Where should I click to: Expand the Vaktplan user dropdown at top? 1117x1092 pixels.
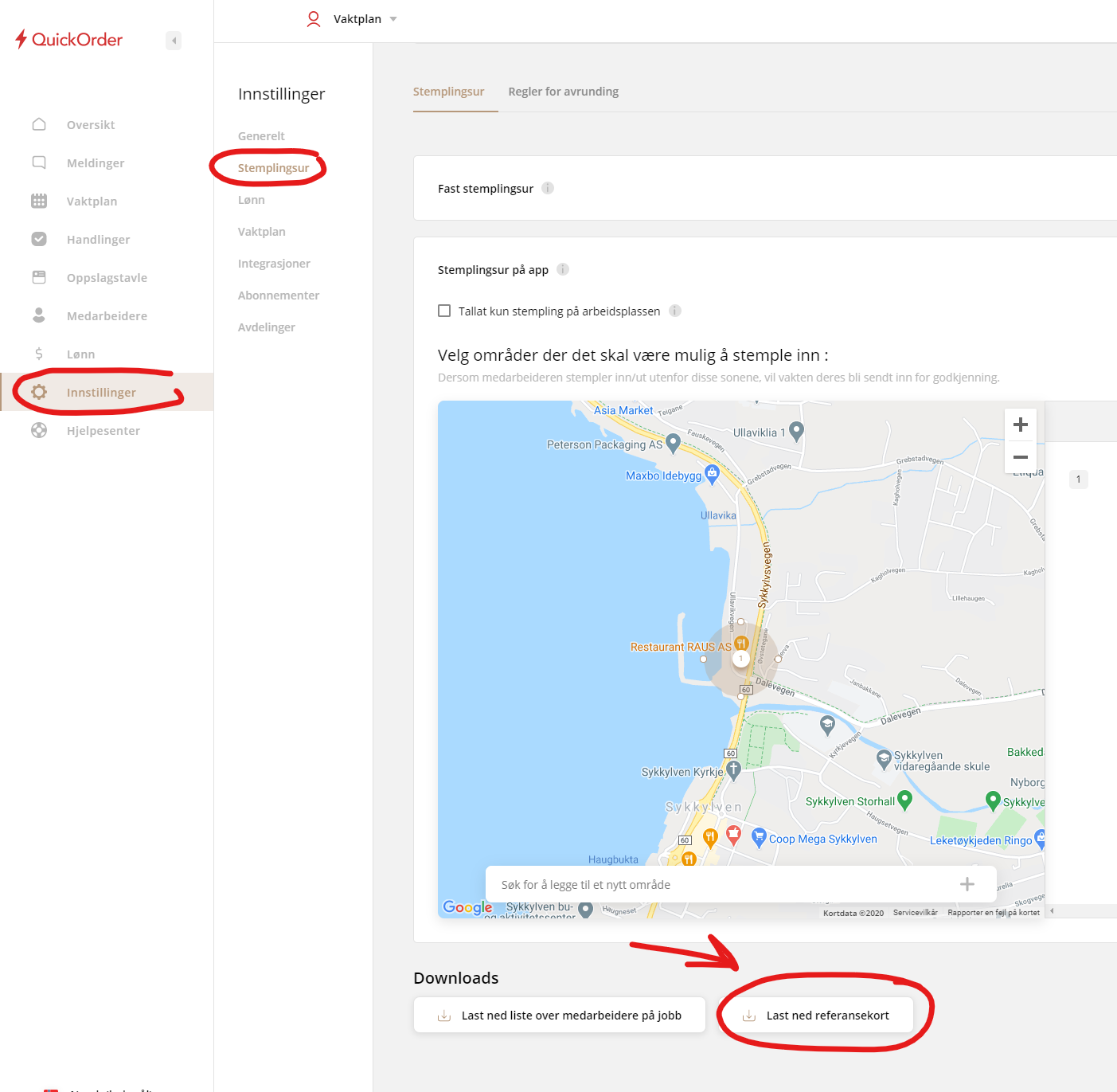393,19
